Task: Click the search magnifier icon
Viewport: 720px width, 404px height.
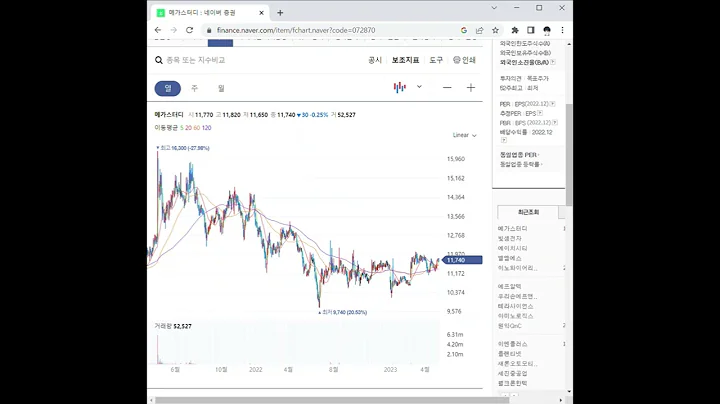Action: pos(159,60)
